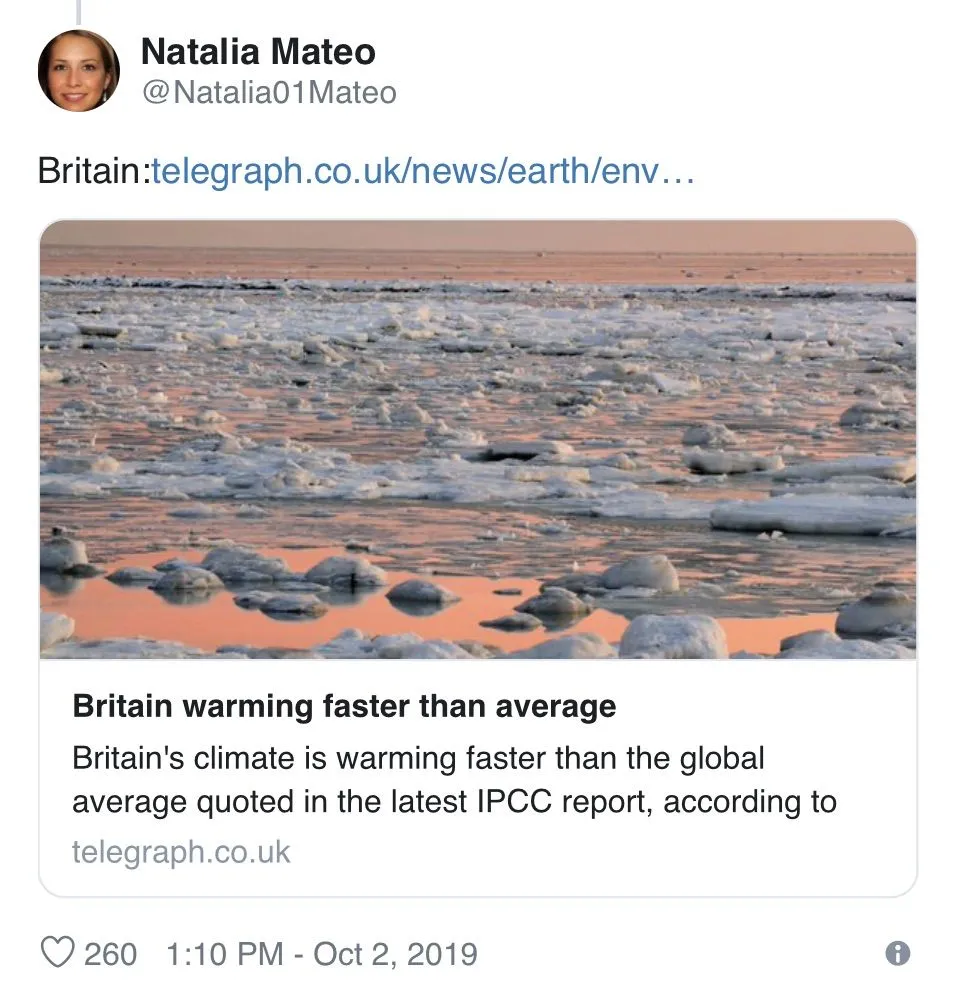Image resolution: width=955 pixels, height=990 pixels.
Task: Open the "1:10 PM" tweet time
Action: [222, 953]
